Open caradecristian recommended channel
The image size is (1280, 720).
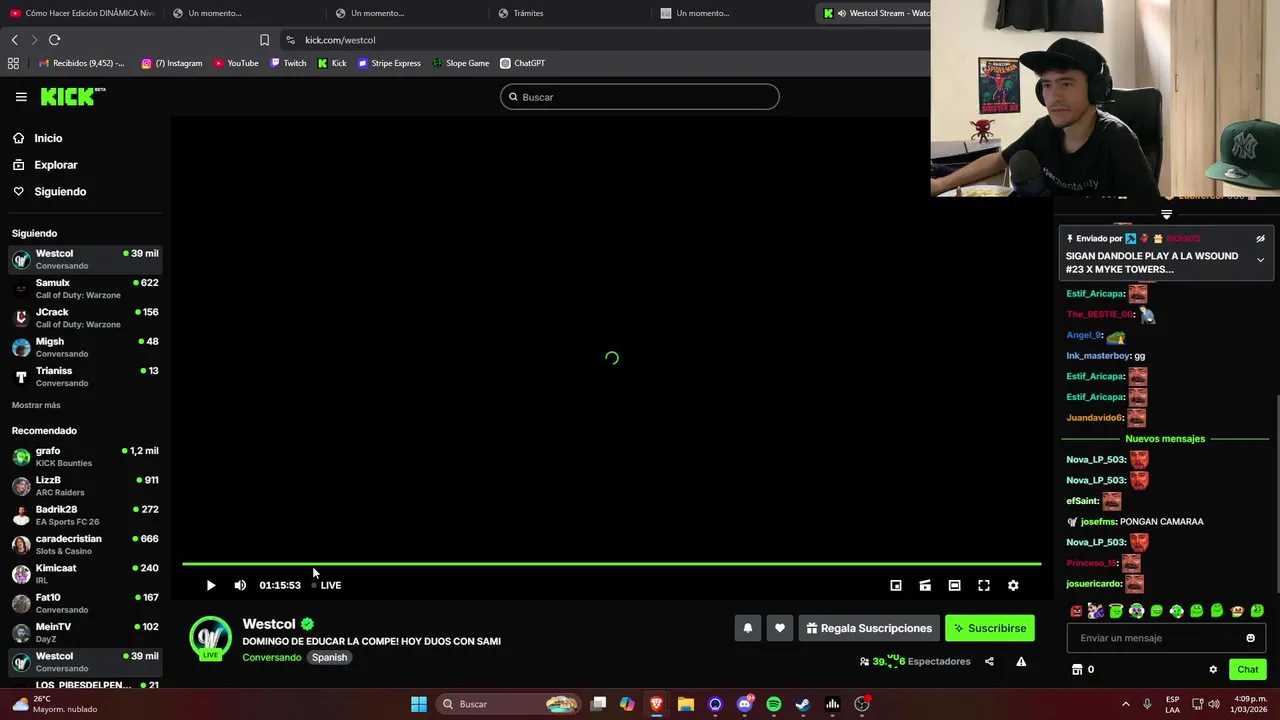point(85,544)
